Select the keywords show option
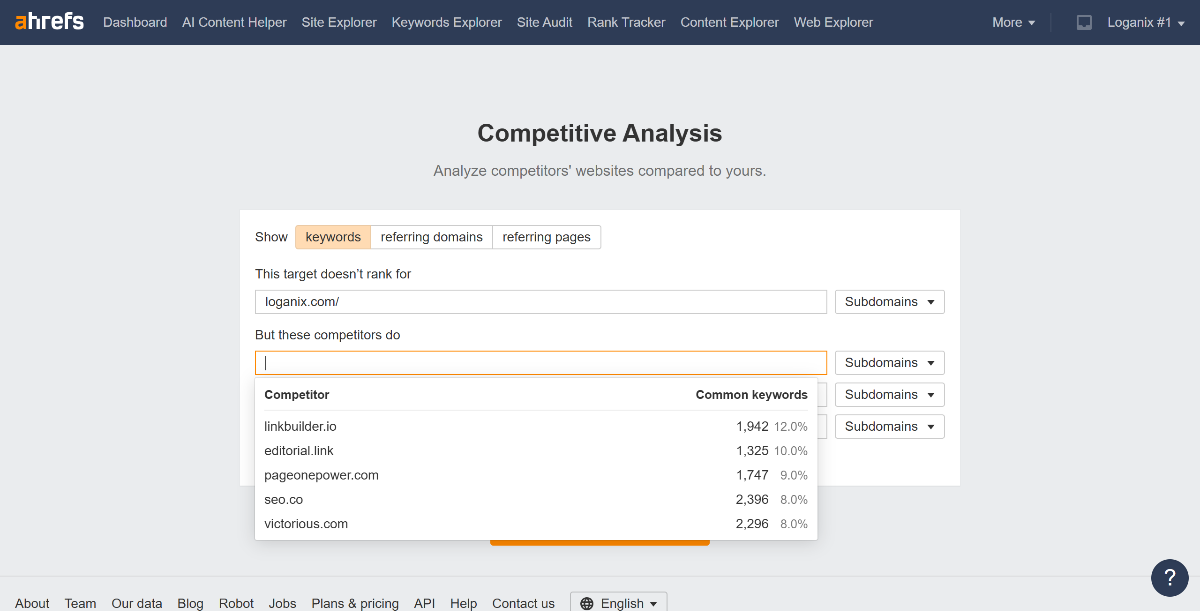The width and height of the screenshot is (1200, 611). 333,237
